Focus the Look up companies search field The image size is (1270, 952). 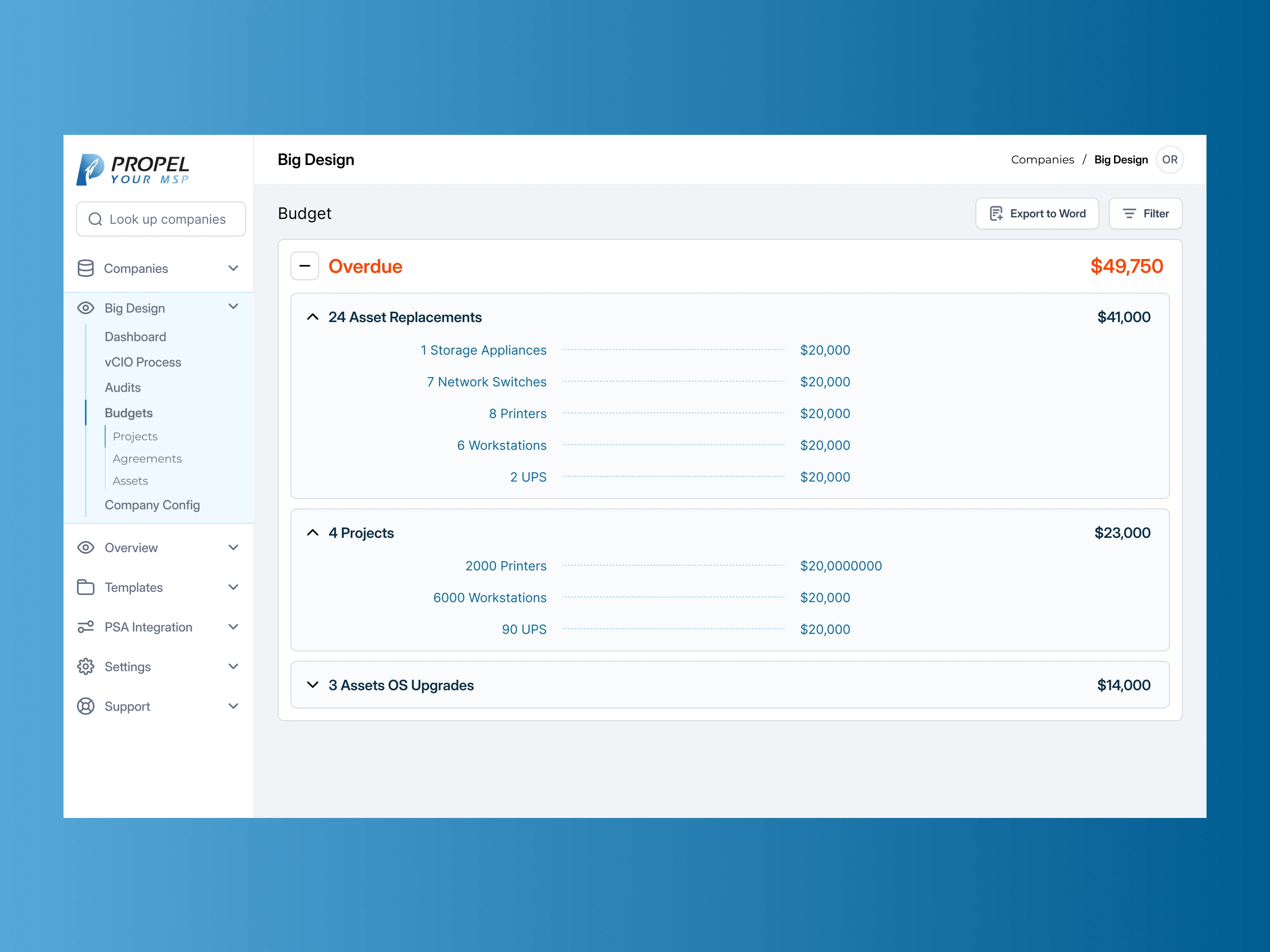(x=161, y=219)
